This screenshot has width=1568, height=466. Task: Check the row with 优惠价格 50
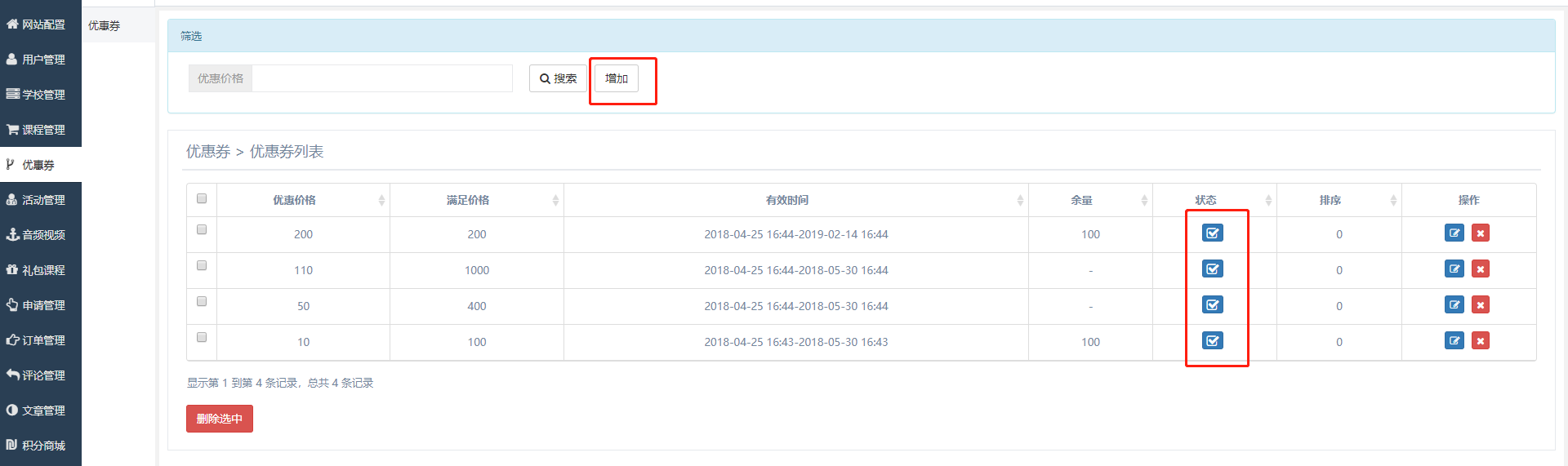202,301
